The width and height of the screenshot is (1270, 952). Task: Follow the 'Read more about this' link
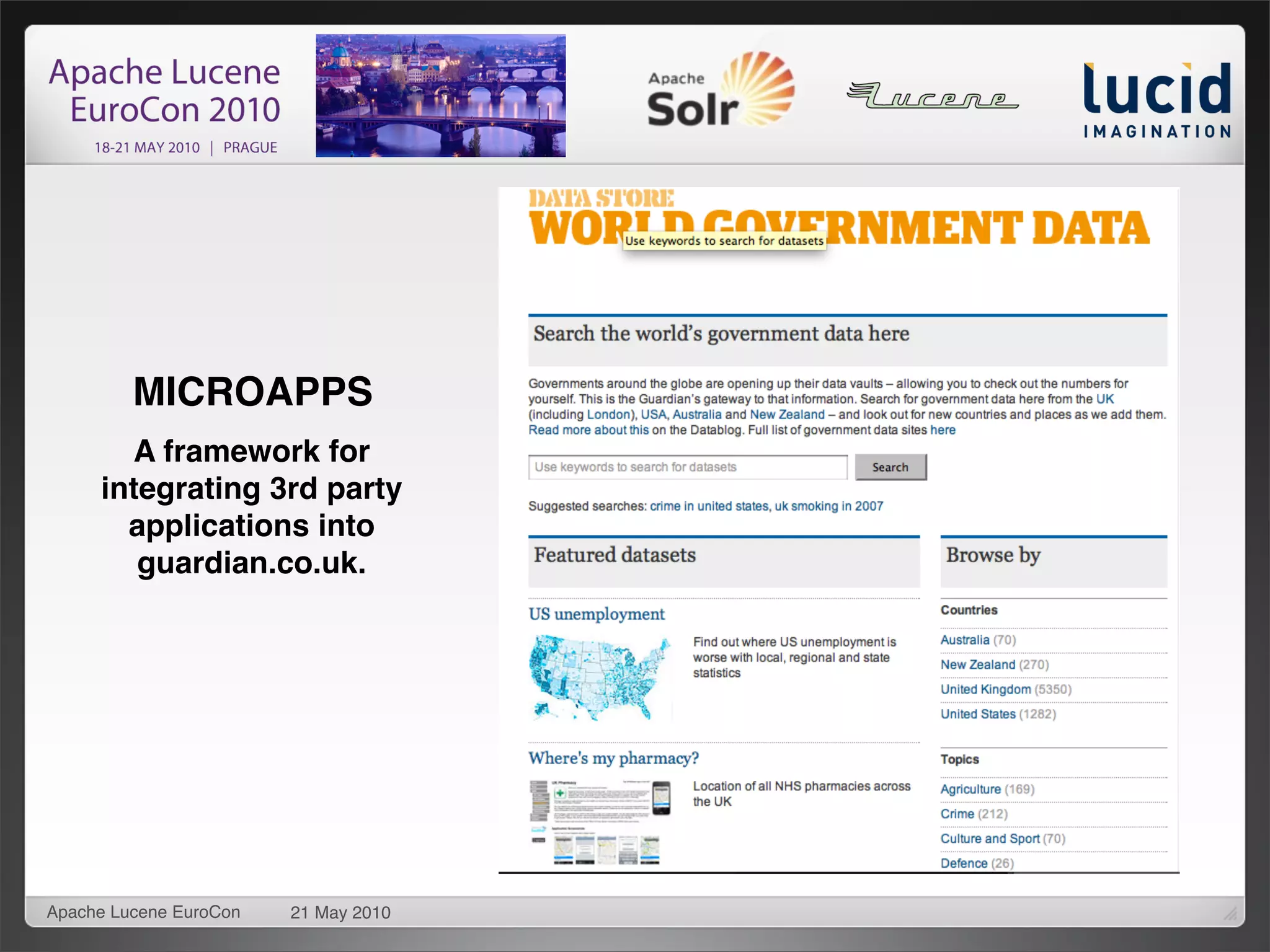(588, 430)
